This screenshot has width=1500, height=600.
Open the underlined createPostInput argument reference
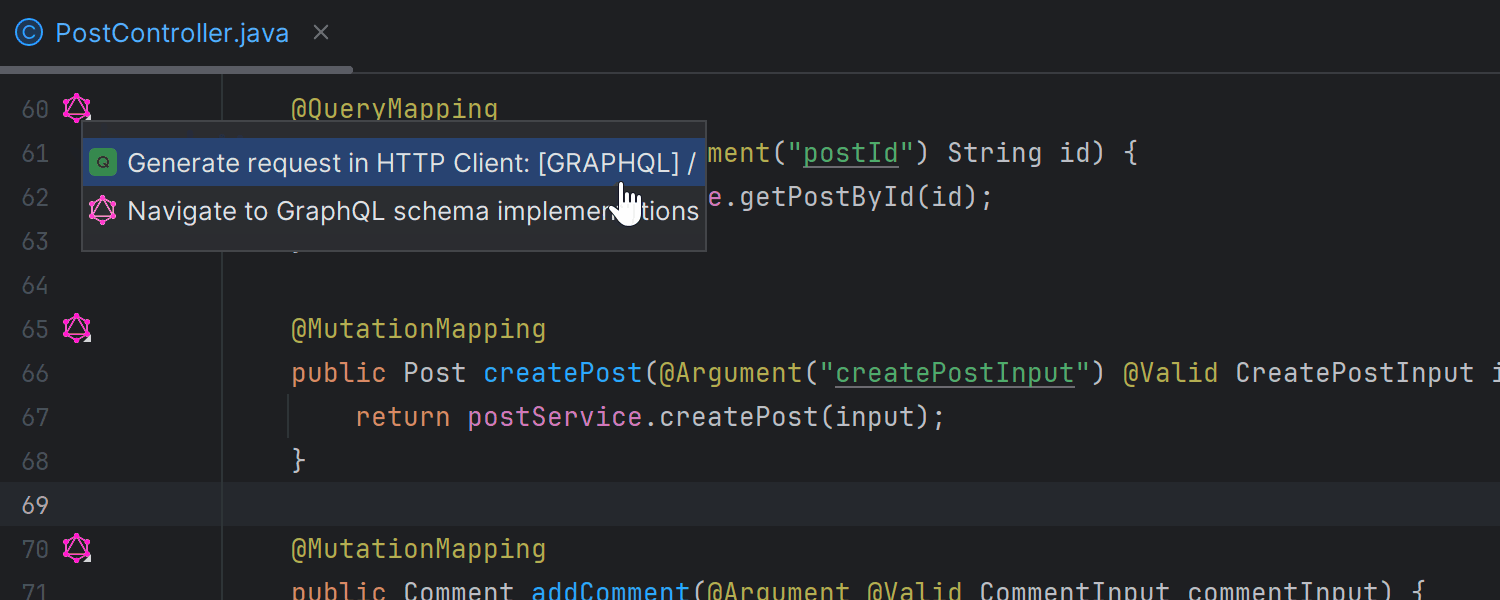pyautogui.click(x=954, y=372)
